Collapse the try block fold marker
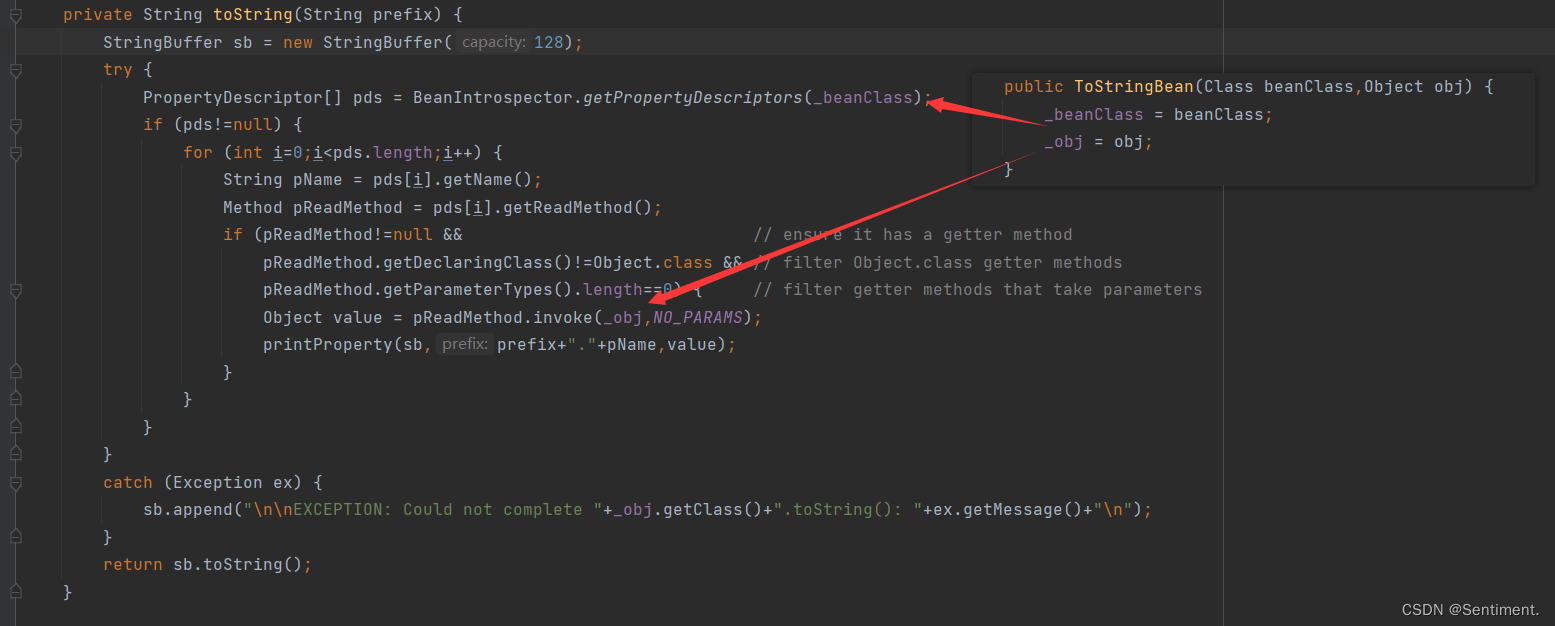This screenshot has width=1555, height=626. 15,70
